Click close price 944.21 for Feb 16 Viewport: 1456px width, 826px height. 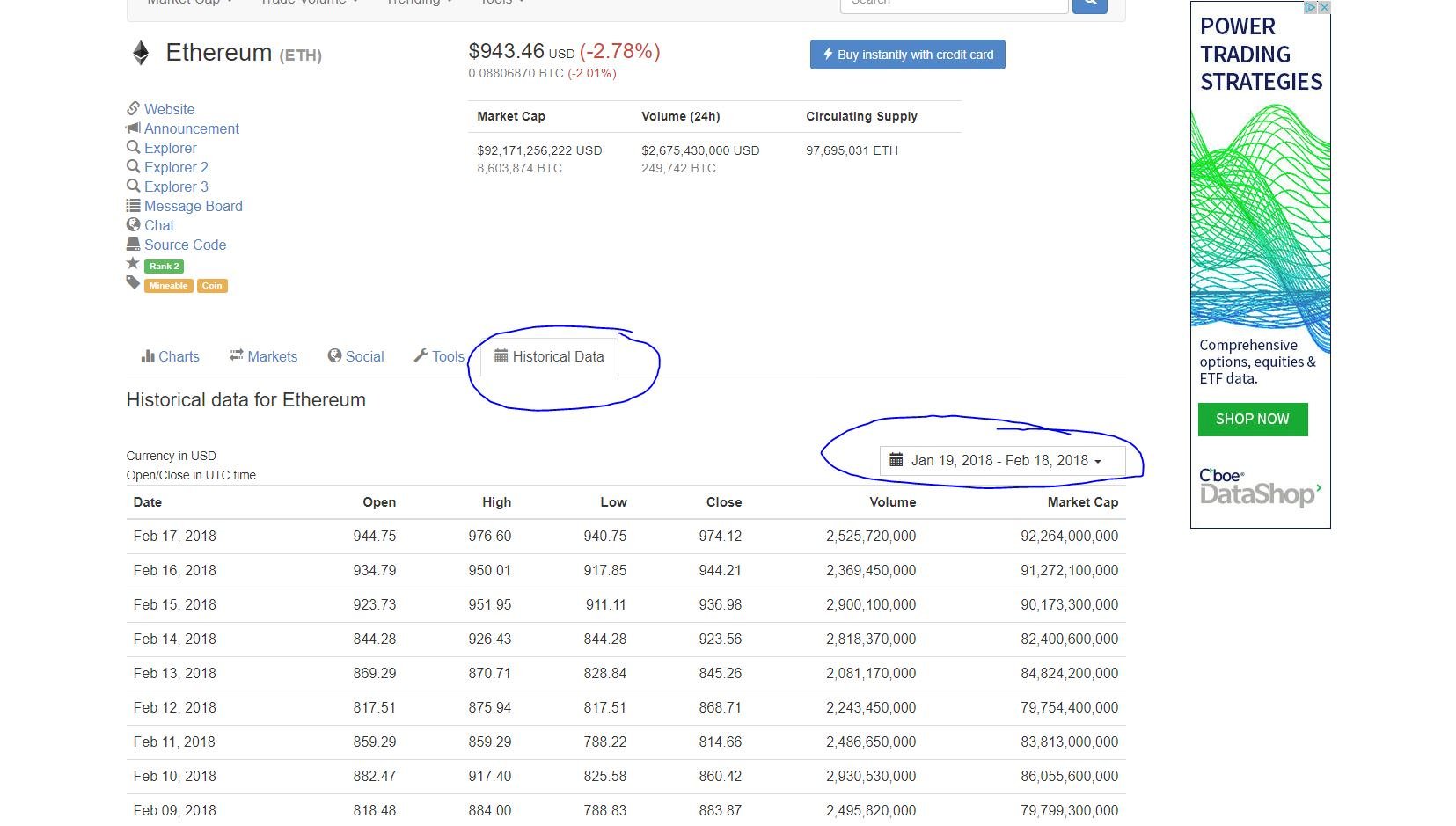(x=720, y=571)
